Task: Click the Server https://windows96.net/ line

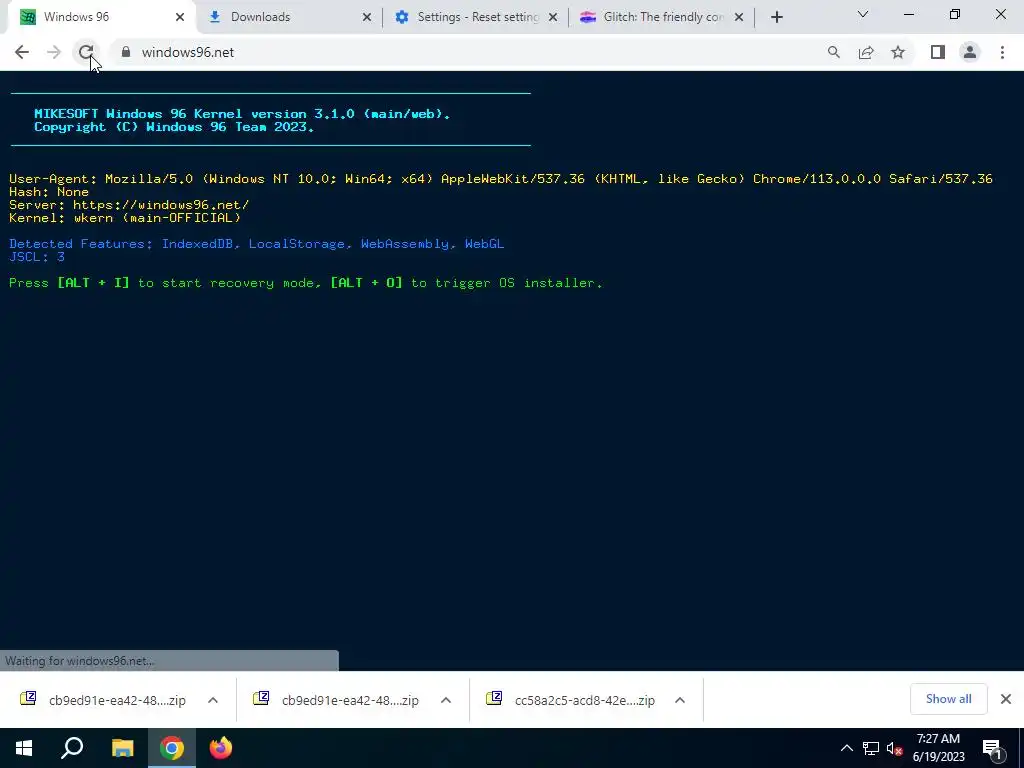Action: tap(129, 205)
